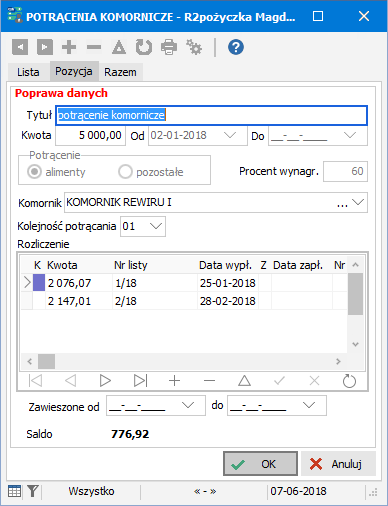Click the table grid icon in status bar
Image resolution: width=388 pixels, height=506 pixels.
coord(14,491)
